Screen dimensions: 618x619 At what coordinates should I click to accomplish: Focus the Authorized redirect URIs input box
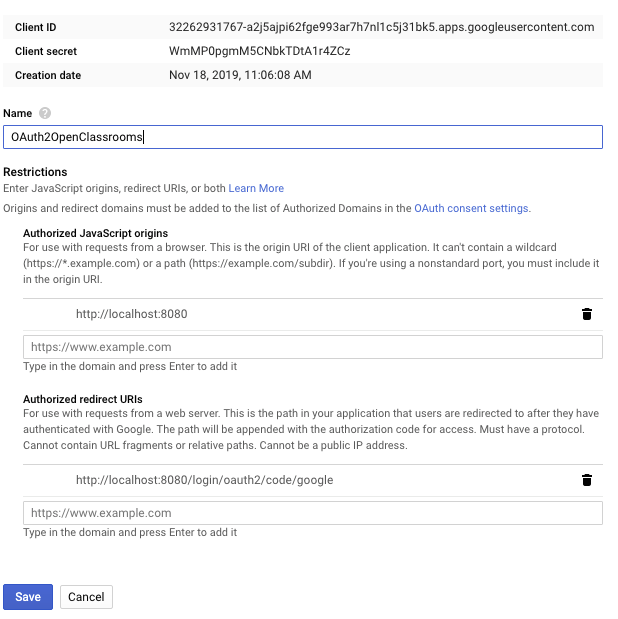[313, 513]
